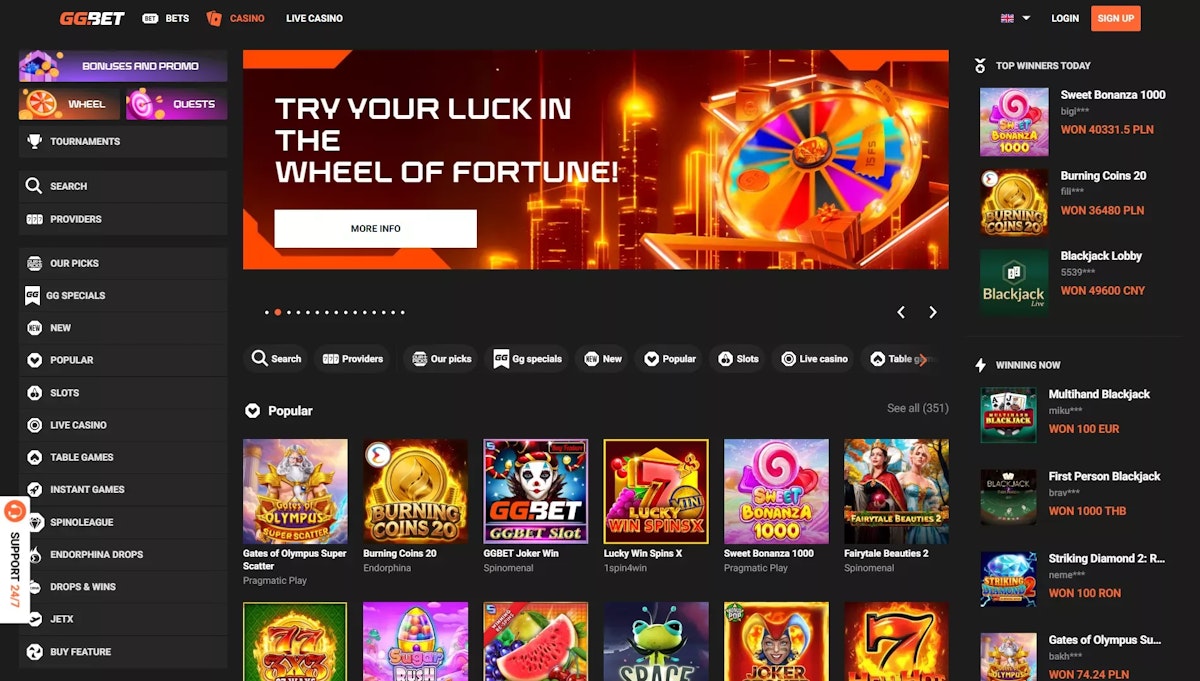
Task: Click the GG.BET logo
Action: pos(91,18)
